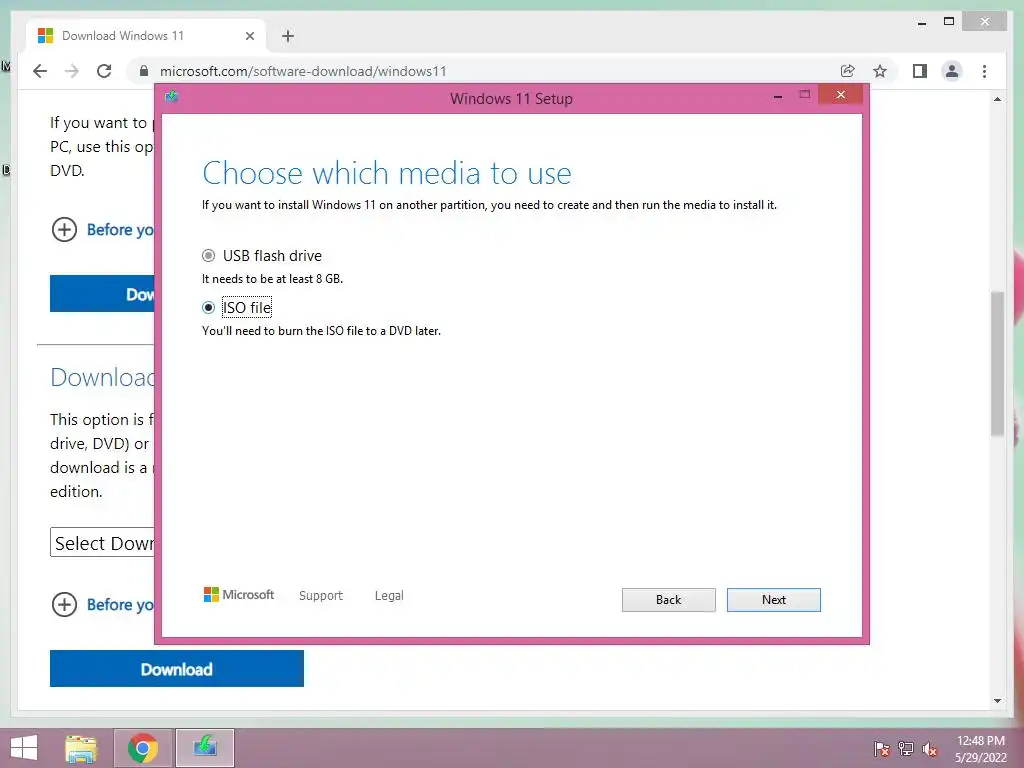The image size is (1024, 768).
Task: Open a new Chrome tab
Action: point(288,36)
